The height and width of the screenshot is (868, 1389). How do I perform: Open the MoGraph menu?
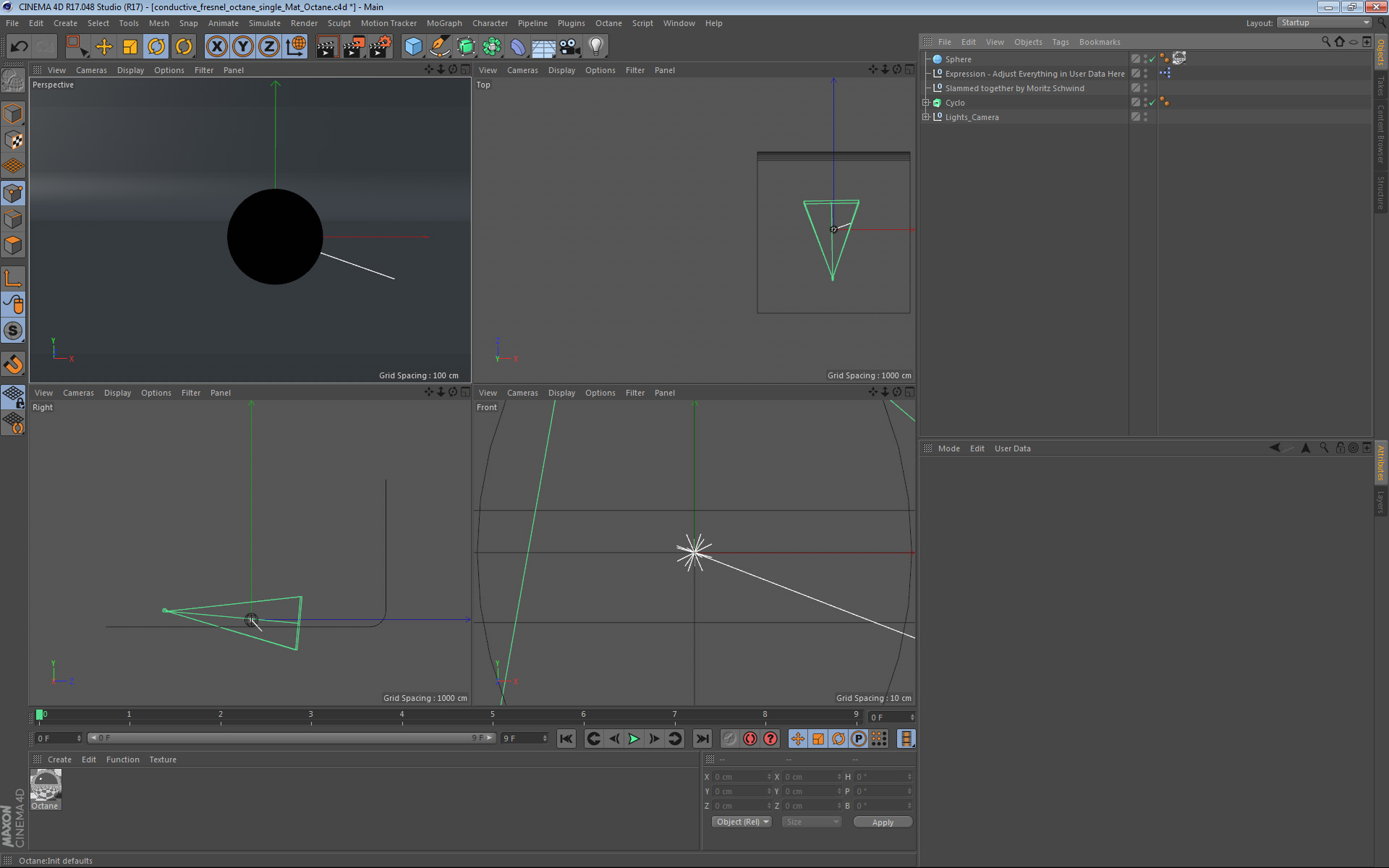(443, 23)
